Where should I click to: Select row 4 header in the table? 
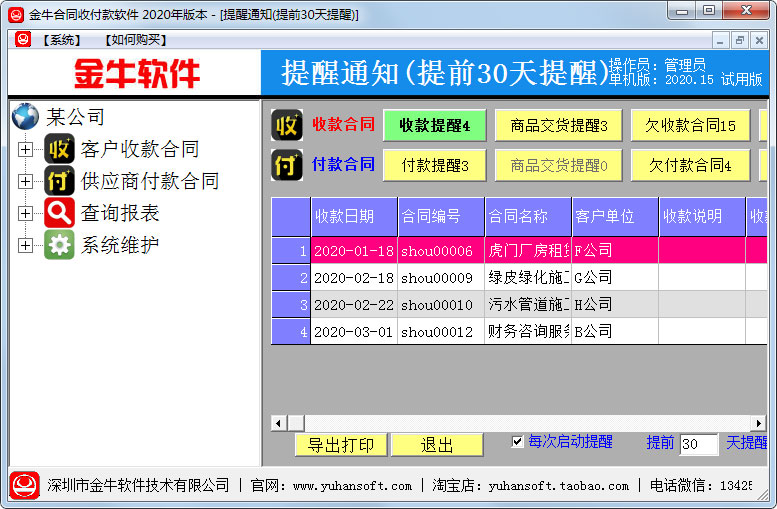click(x=291, y=332)
